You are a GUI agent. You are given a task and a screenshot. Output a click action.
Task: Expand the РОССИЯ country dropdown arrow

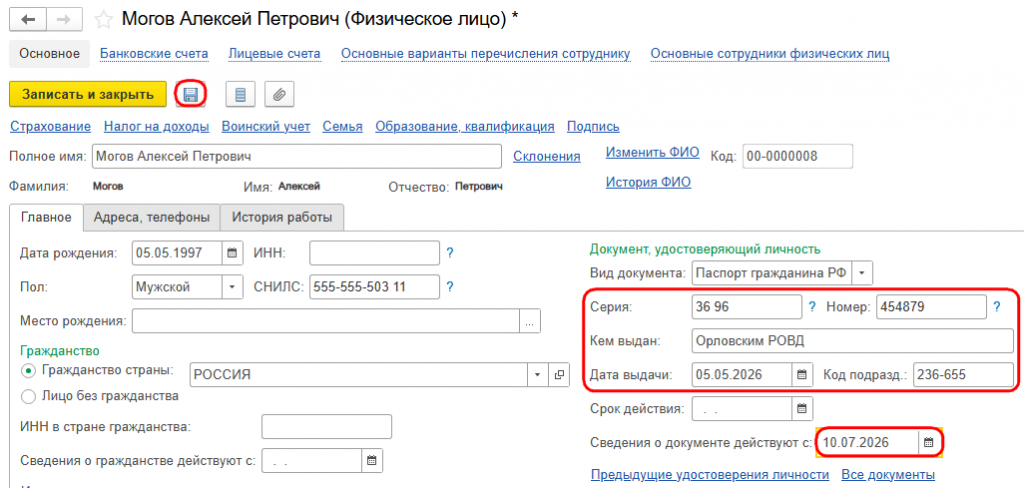click(x=537, y=375)
